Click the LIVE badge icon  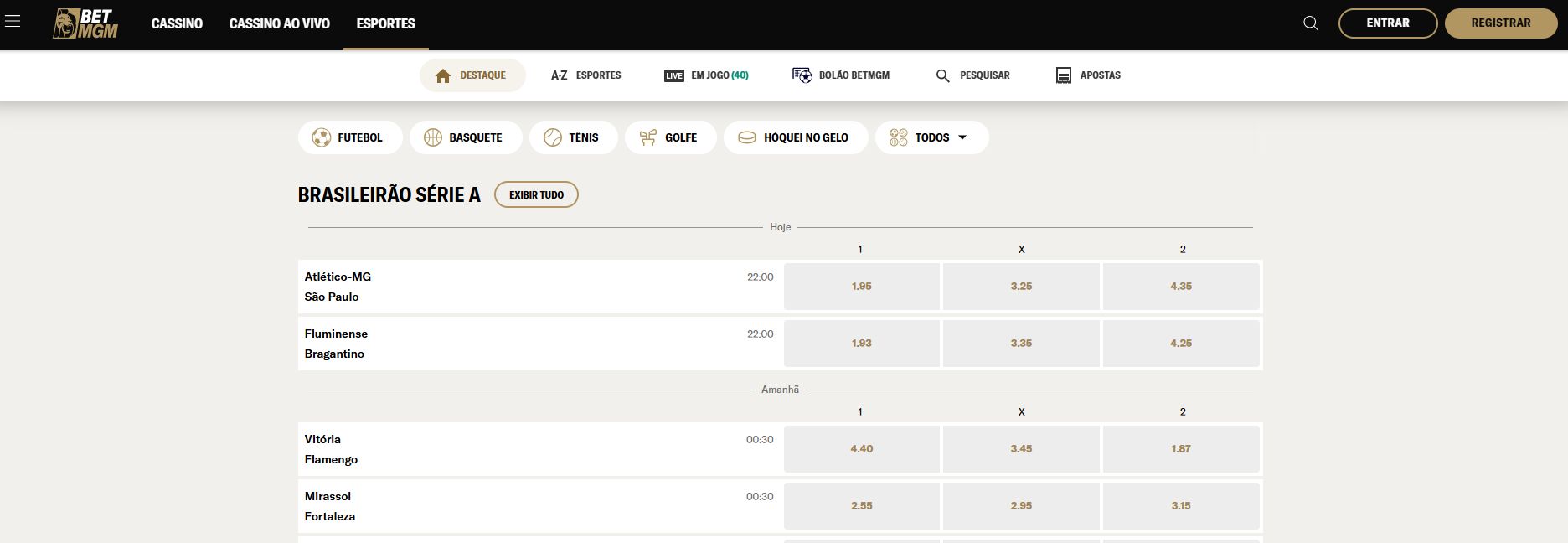[x=674, y=75]
